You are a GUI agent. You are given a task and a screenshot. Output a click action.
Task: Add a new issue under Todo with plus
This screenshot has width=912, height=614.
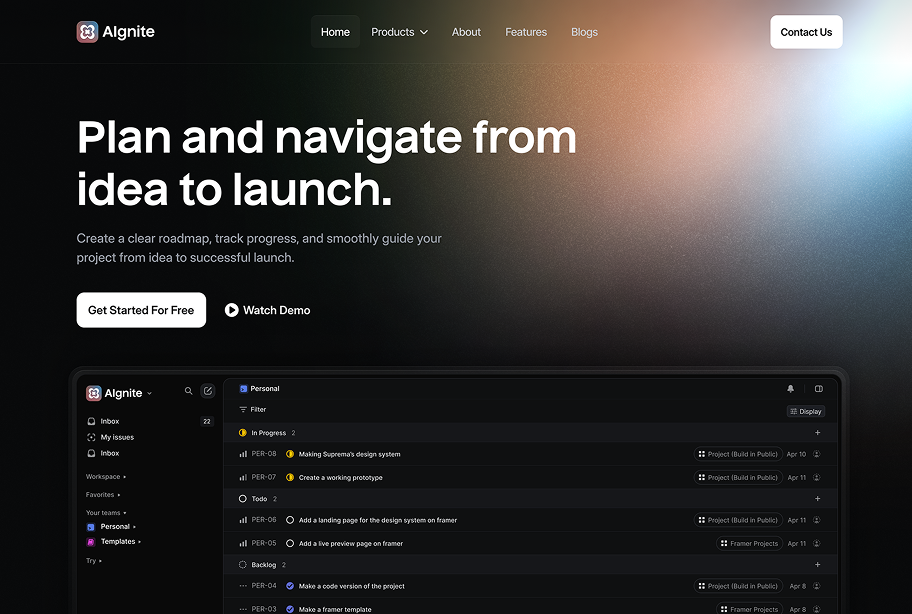point(819,498)
